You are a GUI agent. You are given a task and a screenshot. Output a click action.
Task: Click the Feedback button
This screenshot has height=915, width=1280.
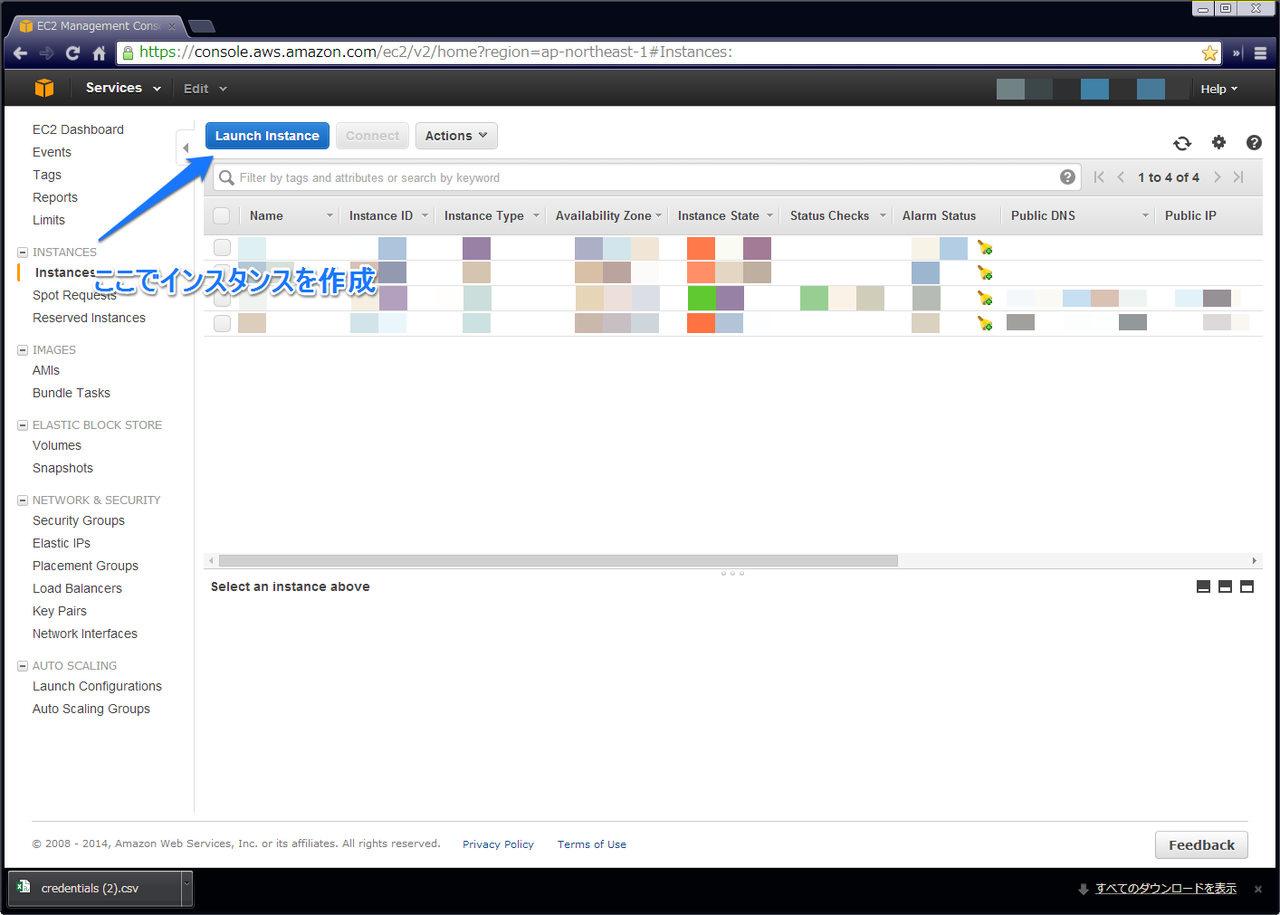[1202, 845]
